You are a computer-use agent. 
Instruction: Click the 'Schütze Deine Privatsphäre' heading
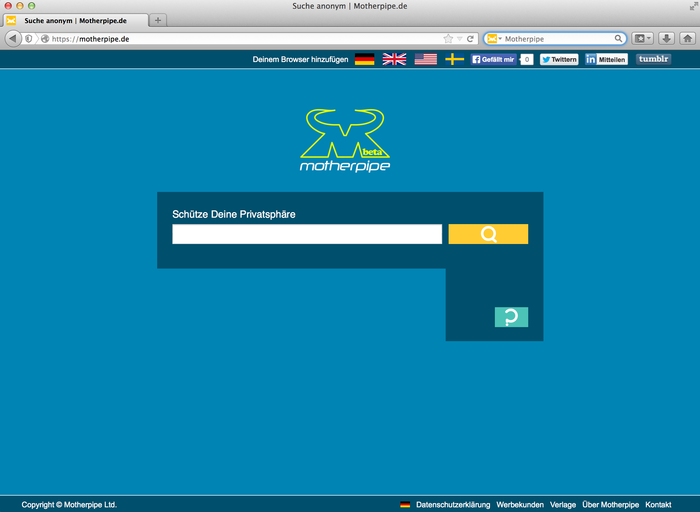click(233, 214)
